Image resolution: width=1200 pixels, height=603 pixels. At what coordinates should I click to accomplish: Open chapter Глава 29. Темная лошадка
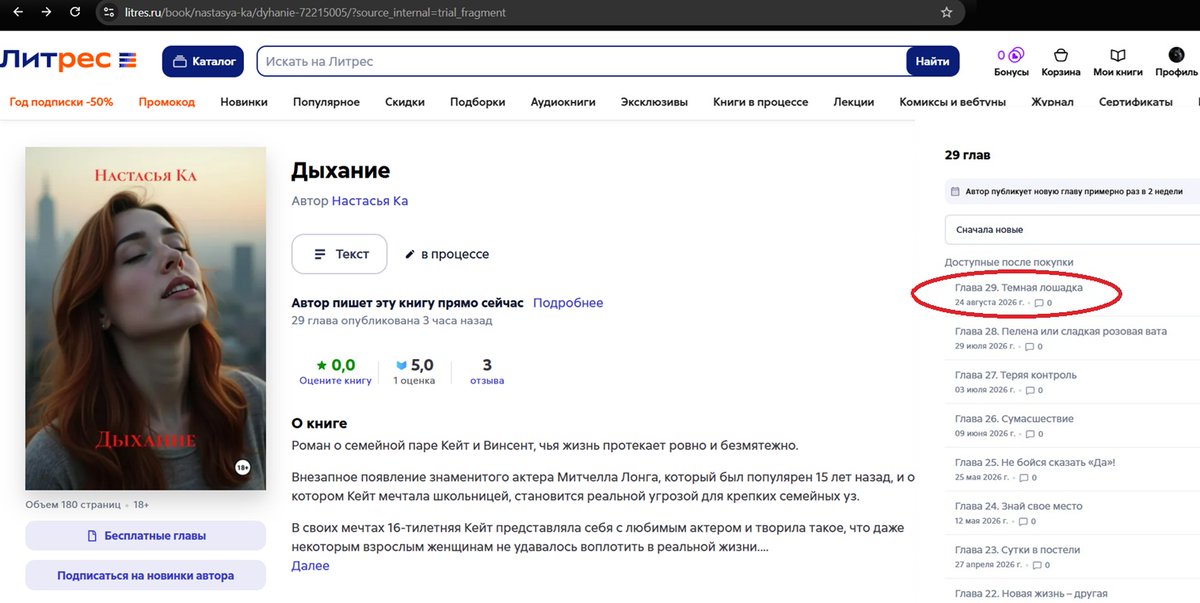point(1018,288)
